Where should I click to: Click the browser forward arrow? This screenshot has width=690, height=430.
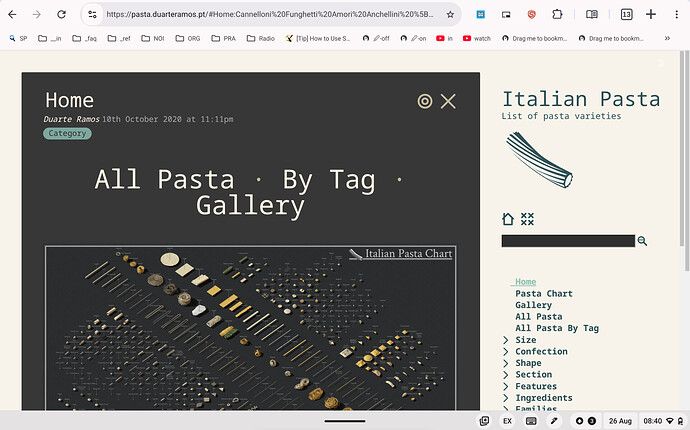(x=37, y=15)
